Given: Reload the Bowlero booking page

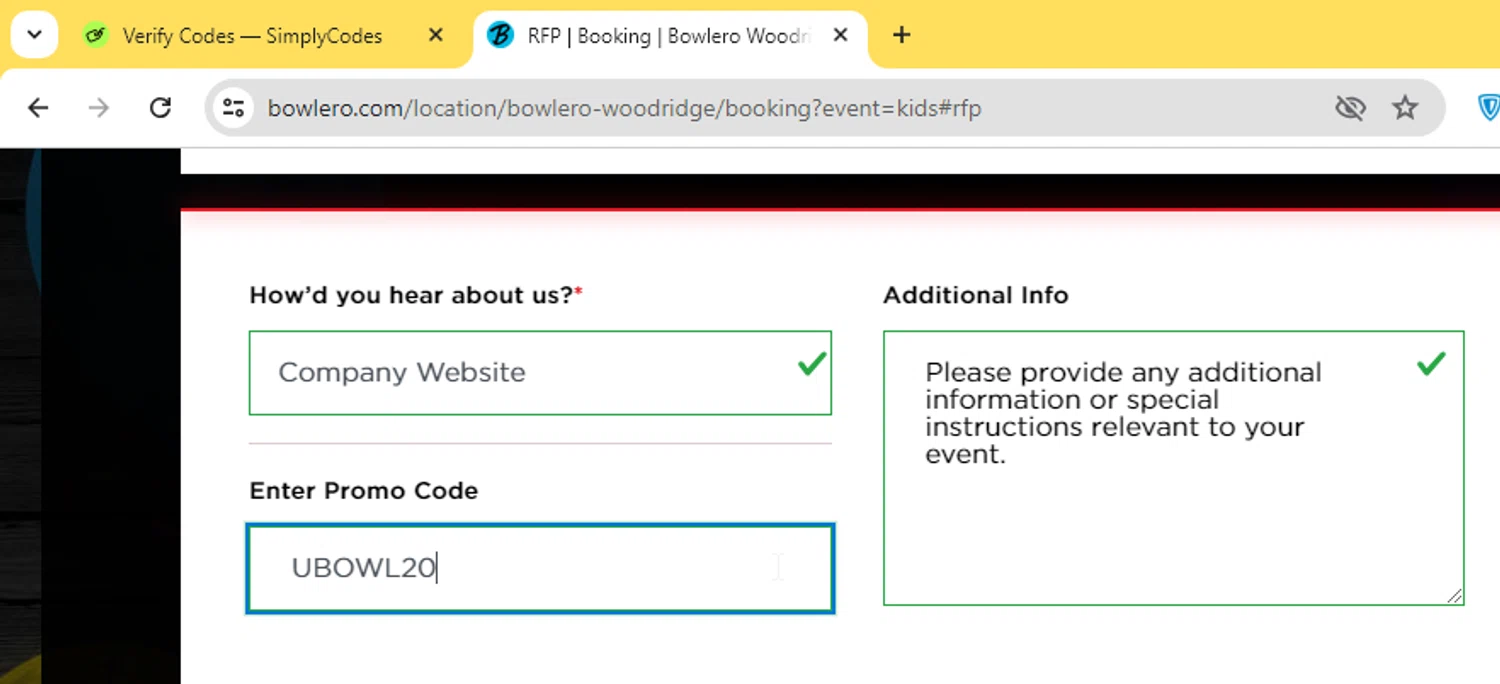Looking at the screenshot, I should pyautogui.click(x=160, y=108).
